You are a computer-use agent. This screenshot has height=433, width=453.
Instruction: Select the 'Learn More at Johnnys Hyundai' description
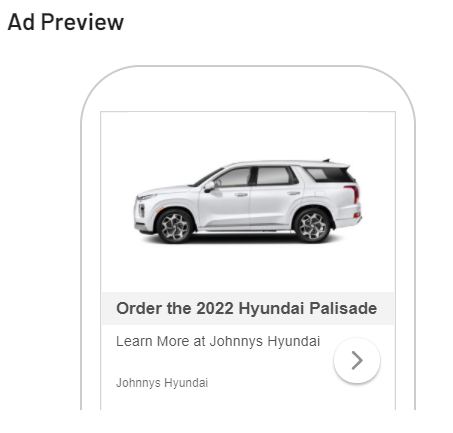pyautogui.click(x=218, y=341)
